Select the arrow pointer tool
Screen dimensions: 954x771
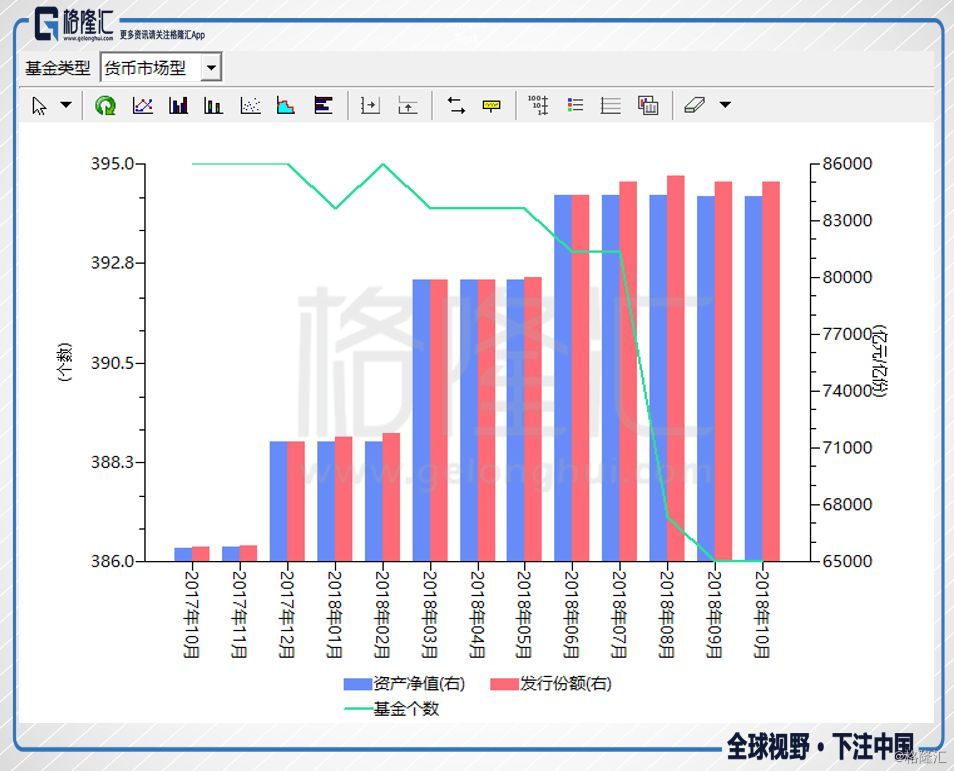39,106
